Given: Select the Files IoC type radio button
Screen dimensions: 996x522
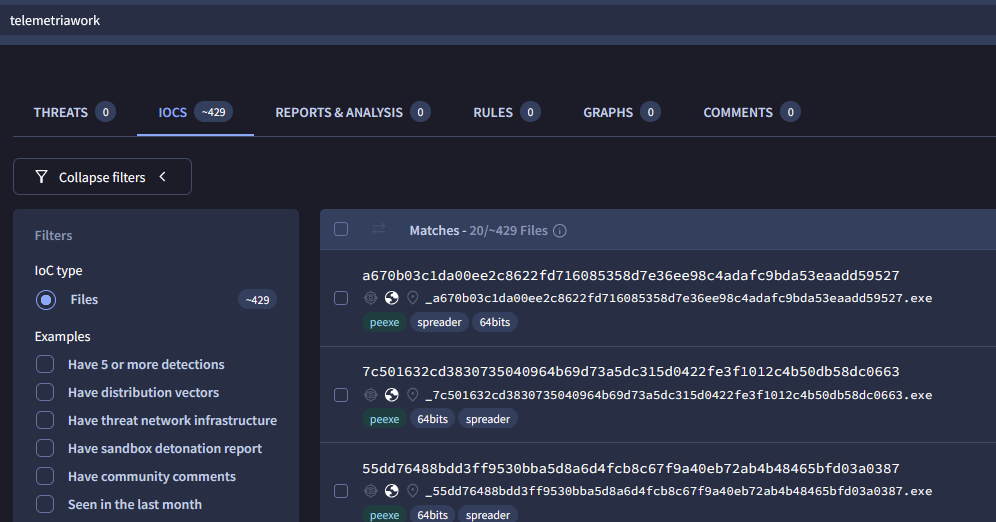Looking at the screenshot, I should tap(46, 300).
